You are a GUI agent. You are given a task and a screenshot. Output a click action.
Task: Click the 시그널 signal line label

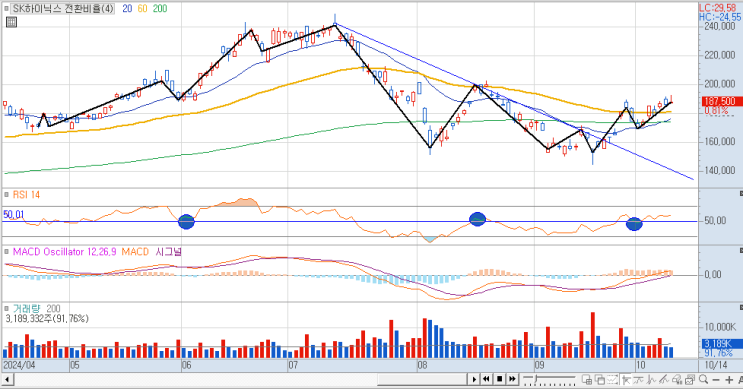point(168,252)
